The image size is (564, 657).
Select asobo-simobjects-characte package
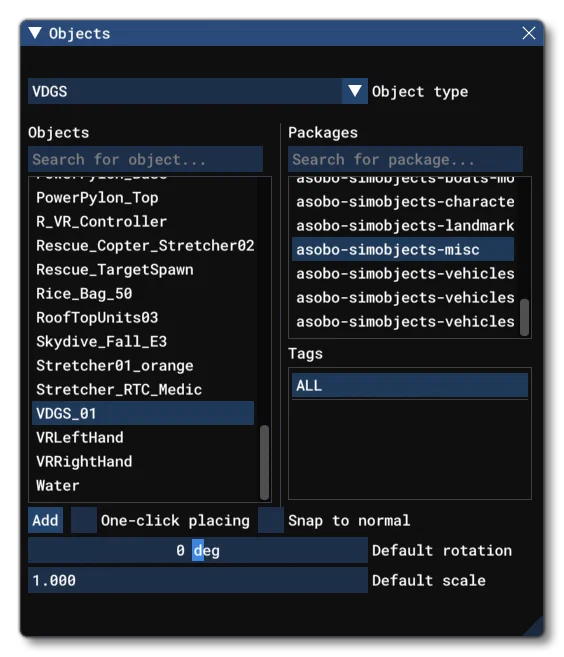403,202
